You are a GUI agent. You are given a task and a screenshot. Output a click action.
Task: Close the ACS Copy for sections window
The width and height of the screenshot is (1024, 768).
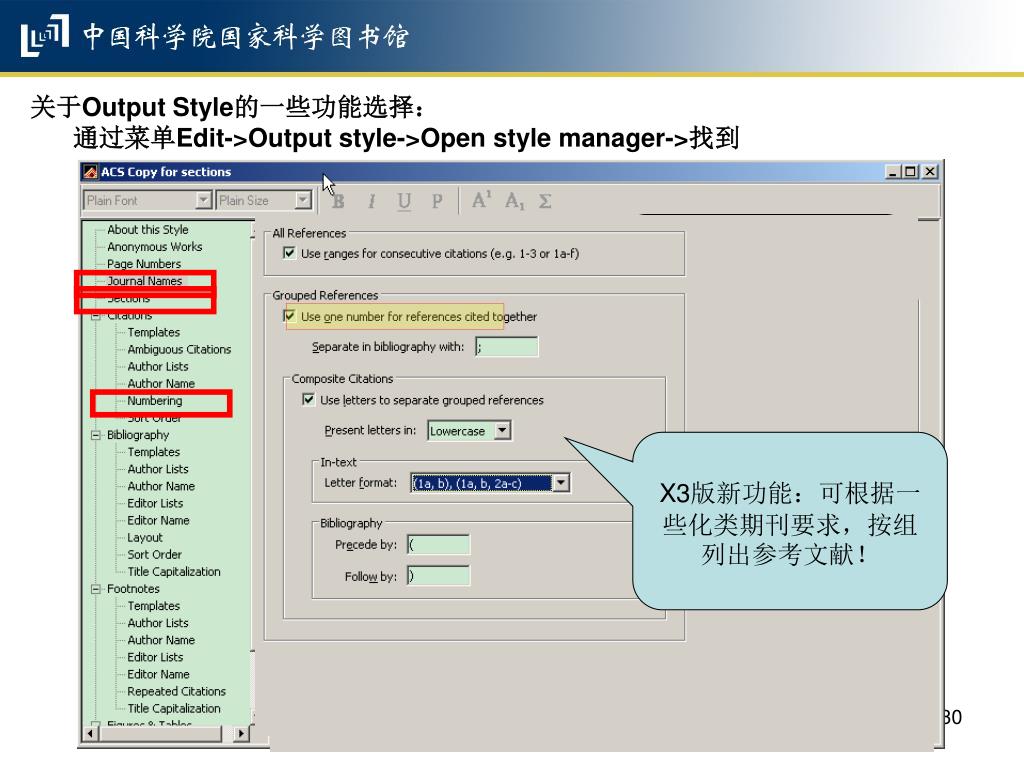[930, 172]
